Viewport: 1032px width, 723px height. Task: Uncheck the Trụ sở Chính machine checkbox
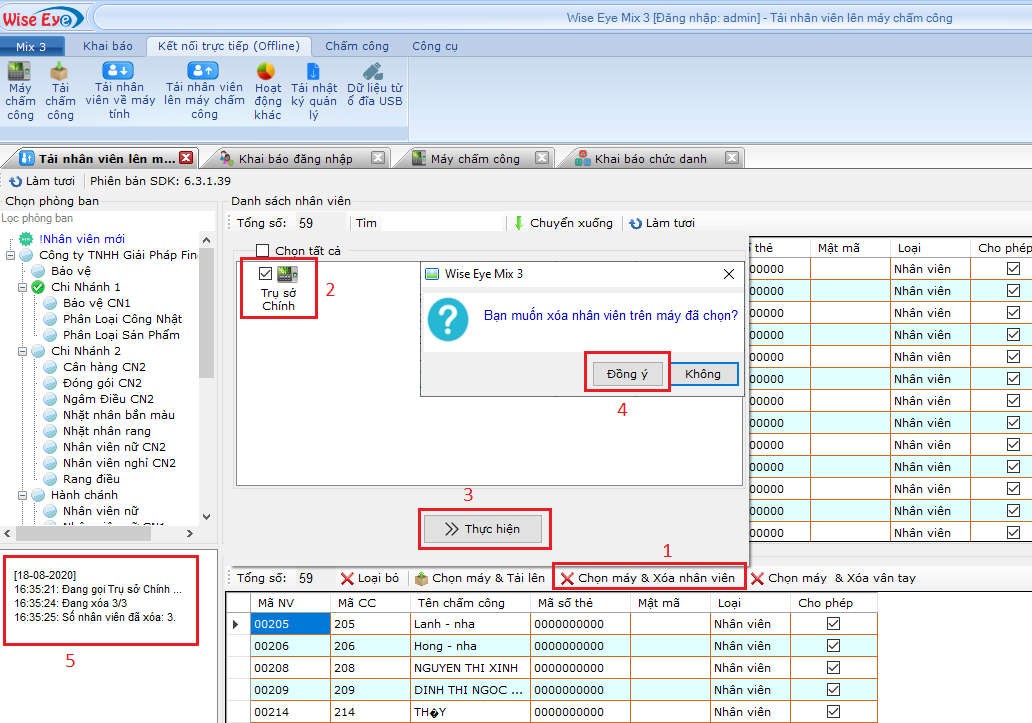(265, 274)
